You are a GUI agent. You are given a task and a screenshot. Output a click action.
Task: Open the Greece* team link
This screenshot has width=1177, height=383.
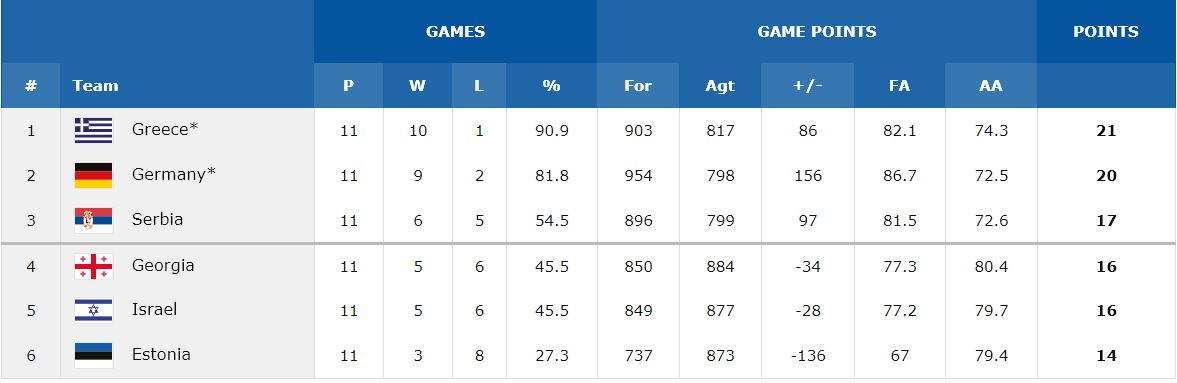[165, 129]
